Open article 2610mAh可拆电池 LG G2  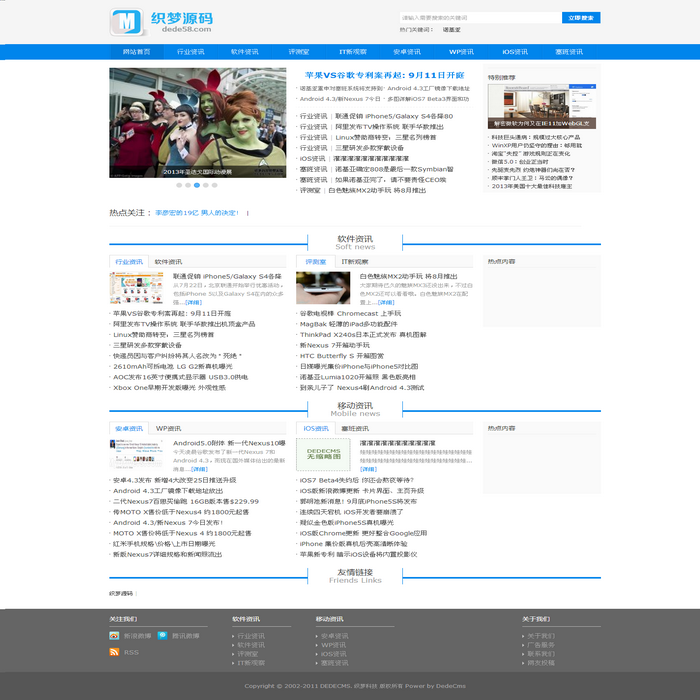tap(173, 367)
